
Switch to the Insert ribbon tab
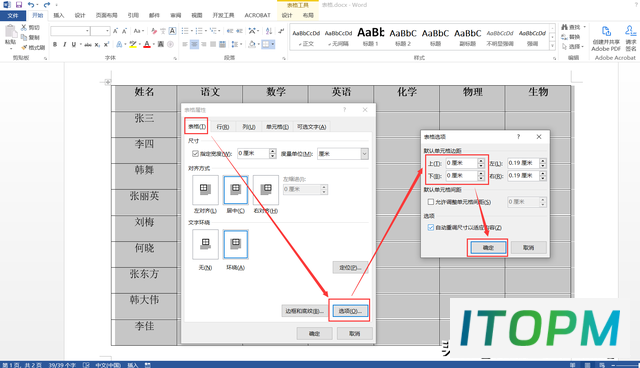[x=59, y=16]
